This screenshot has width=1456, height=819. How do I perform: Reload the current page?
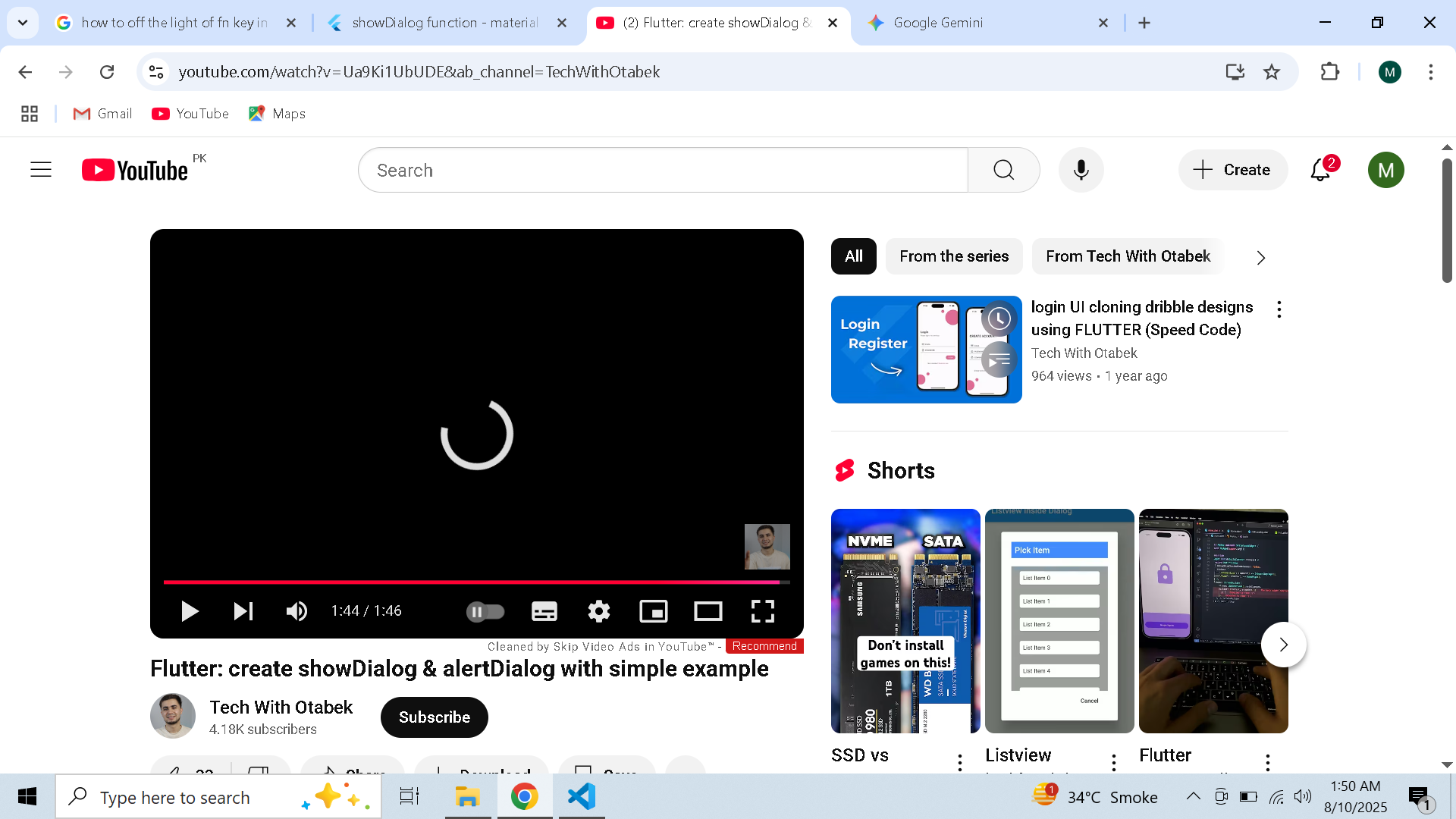(107, 72)
